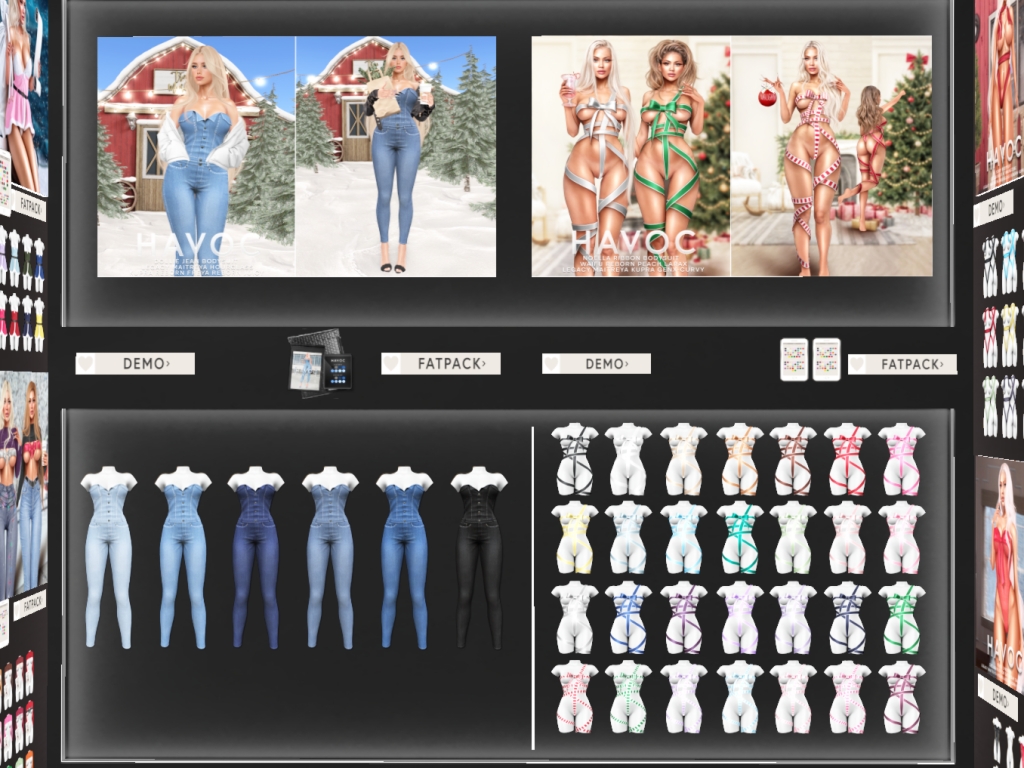Viewport: 1024px width, 768px height.
Task: Click the left ribbon bodysuit color HUD icon
Action: [x=793, y=359]
